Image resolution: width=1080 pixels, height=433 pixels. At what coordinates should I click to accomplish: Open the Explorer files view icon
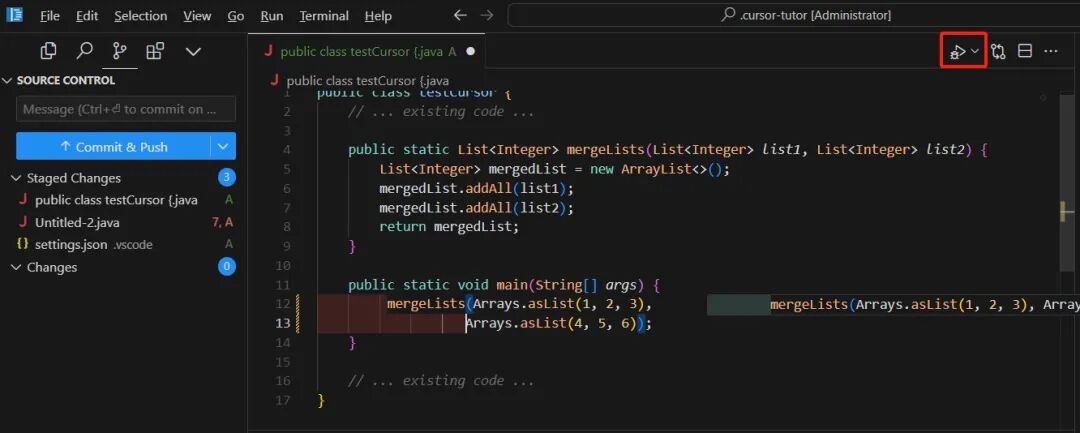click(x=48, y=51)
